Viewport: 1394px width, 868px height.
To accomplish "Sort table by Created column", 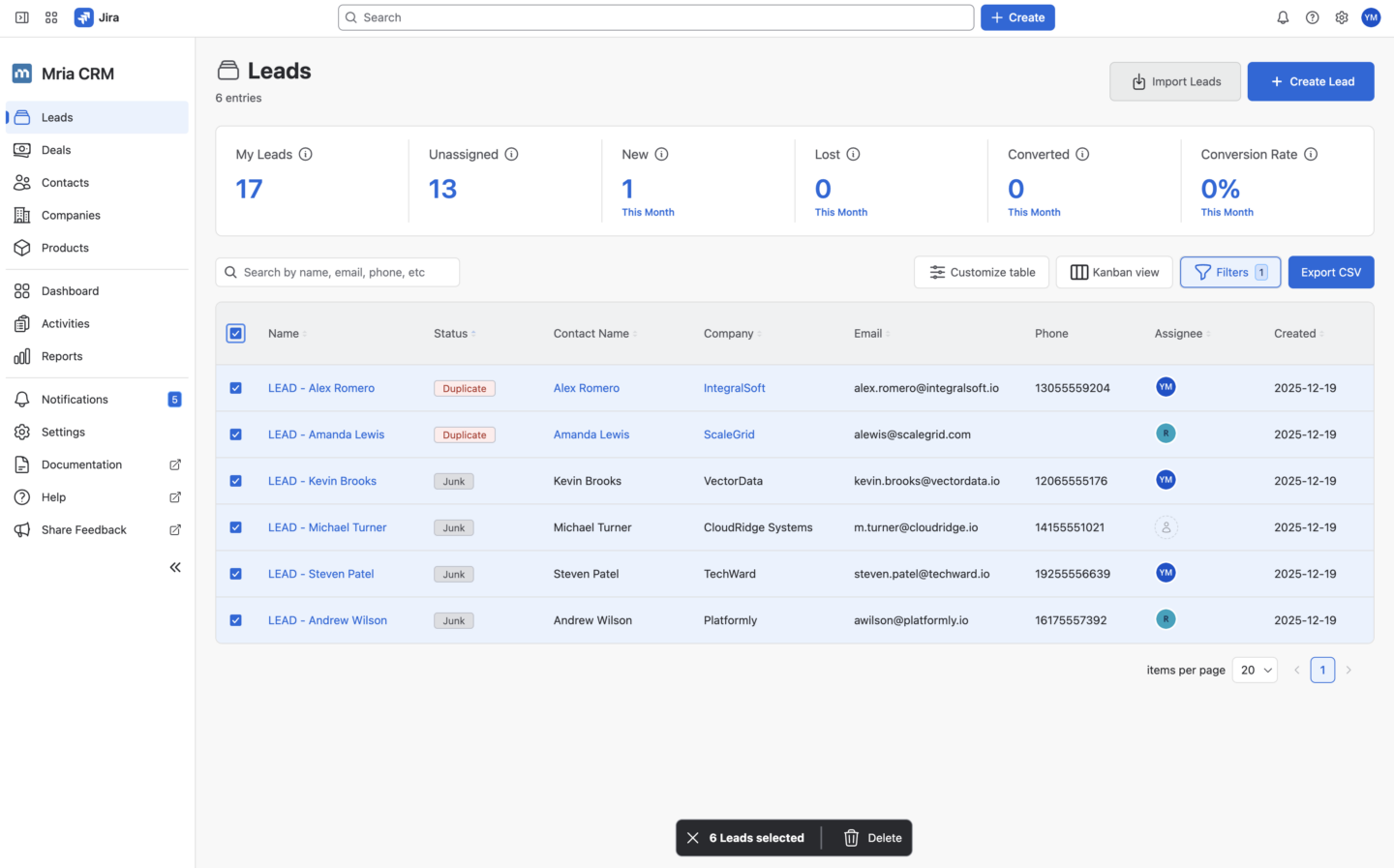I will click(x=1299, y=333).
